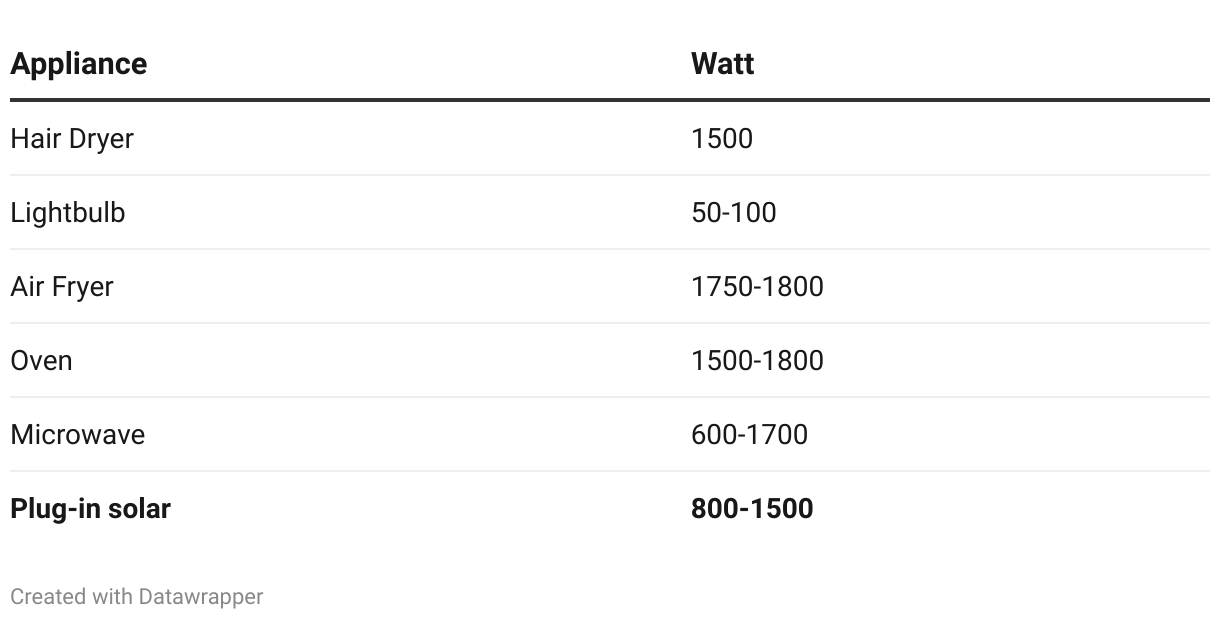The height and width of the screenshot is (620, 1220).
Task: Click the Watt column header
Action: [722, 64]
